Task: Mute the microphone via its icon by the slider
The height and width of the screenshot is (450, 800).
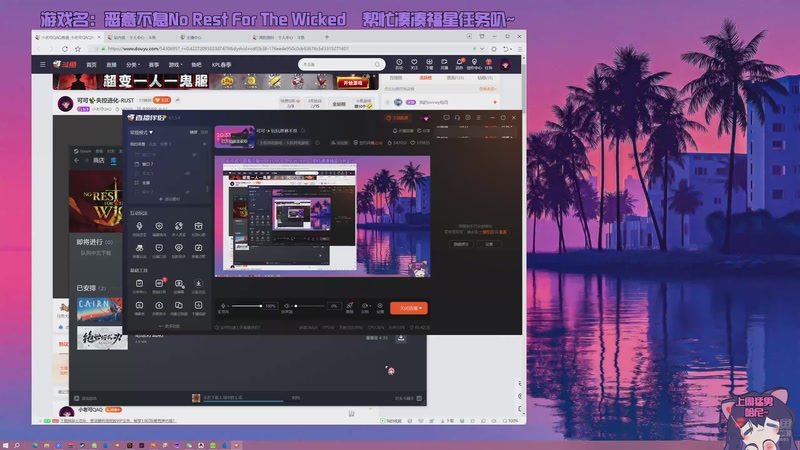Action: [x=223, y=306]
